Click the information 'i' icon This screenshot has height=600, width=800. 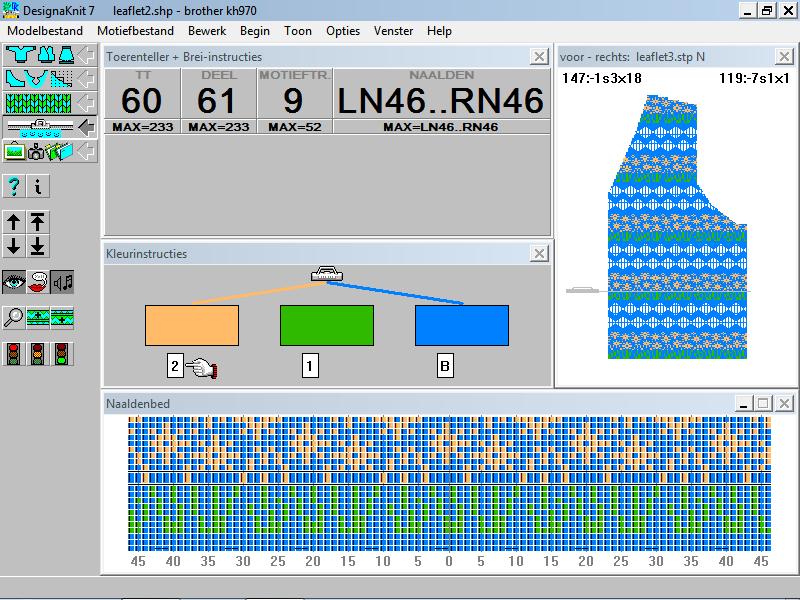(38, 186)
